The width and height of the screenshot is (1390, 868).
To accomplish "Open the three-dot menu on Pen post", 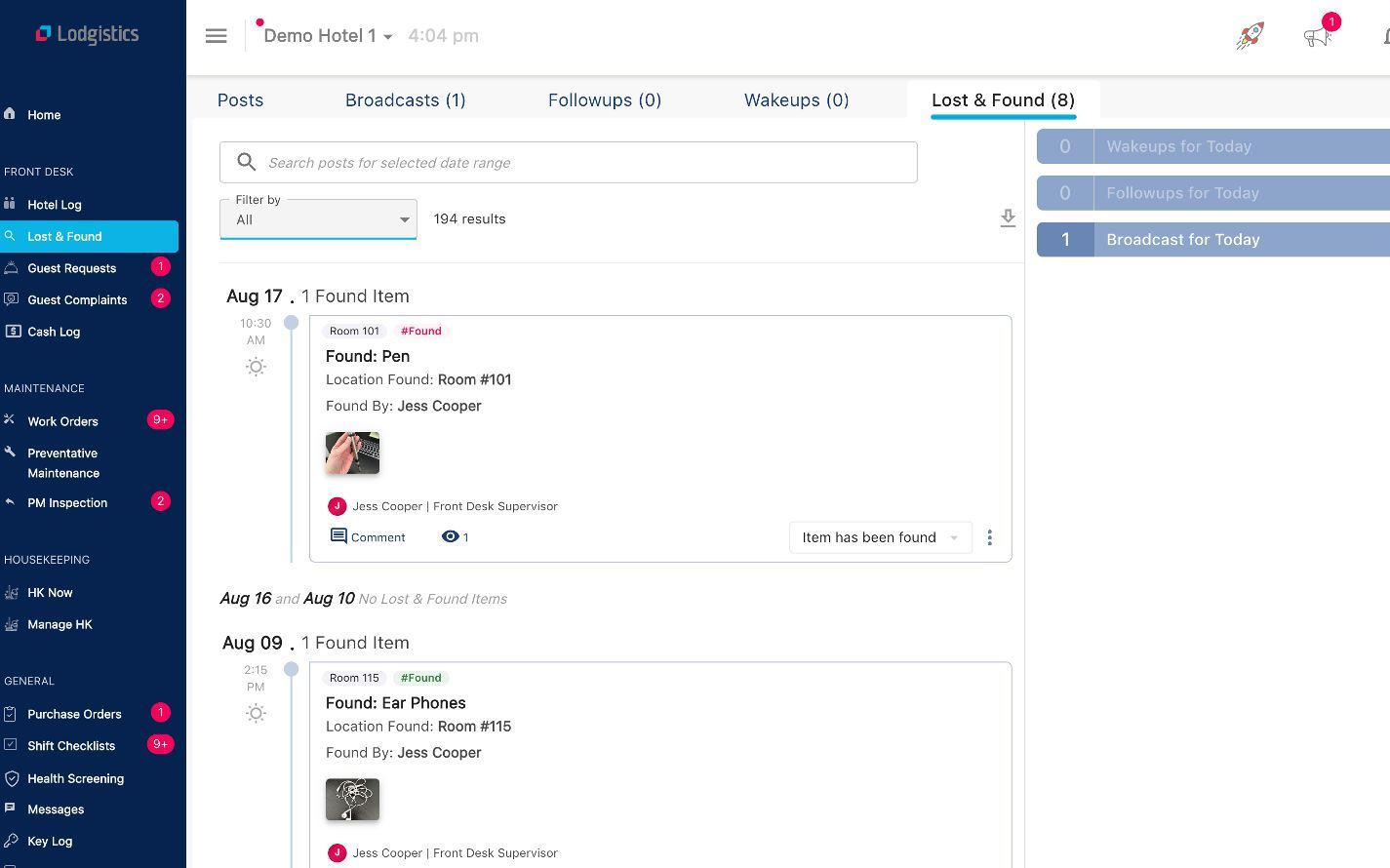I will click(989, 537).
